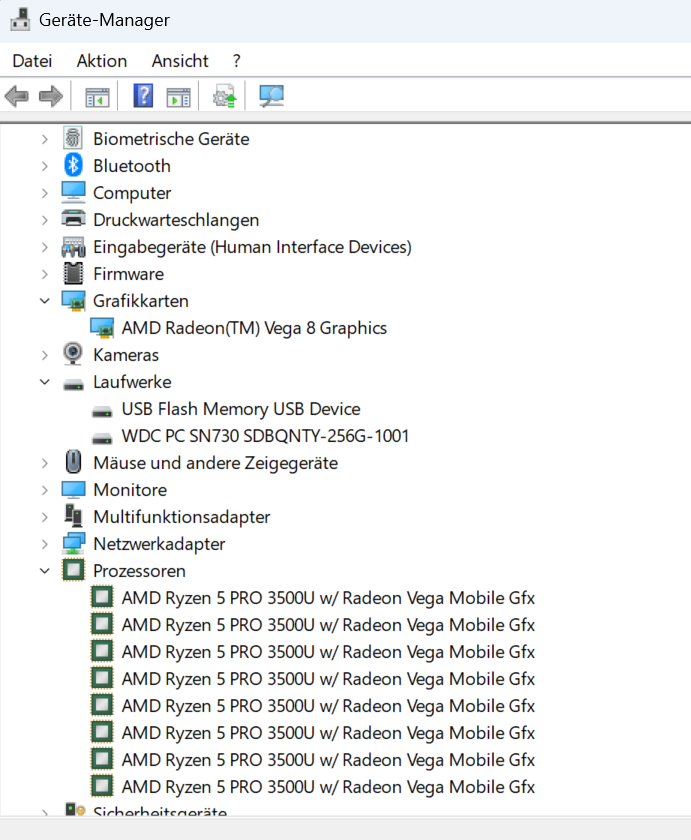The height and width of the screenshot is (840, 691).
Task: Select the Grafikkarten category label
Action: [x=141, y=301]
